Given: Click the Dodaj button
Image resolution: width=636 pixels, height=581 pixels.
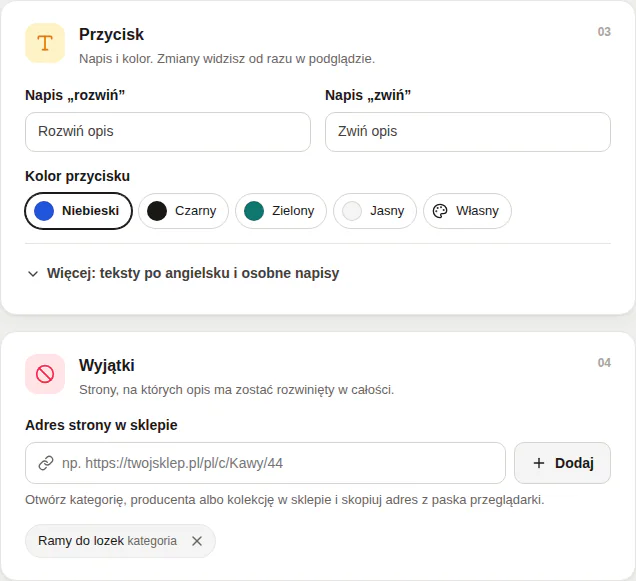Looking at the screenshot, I should click(562, 463).
